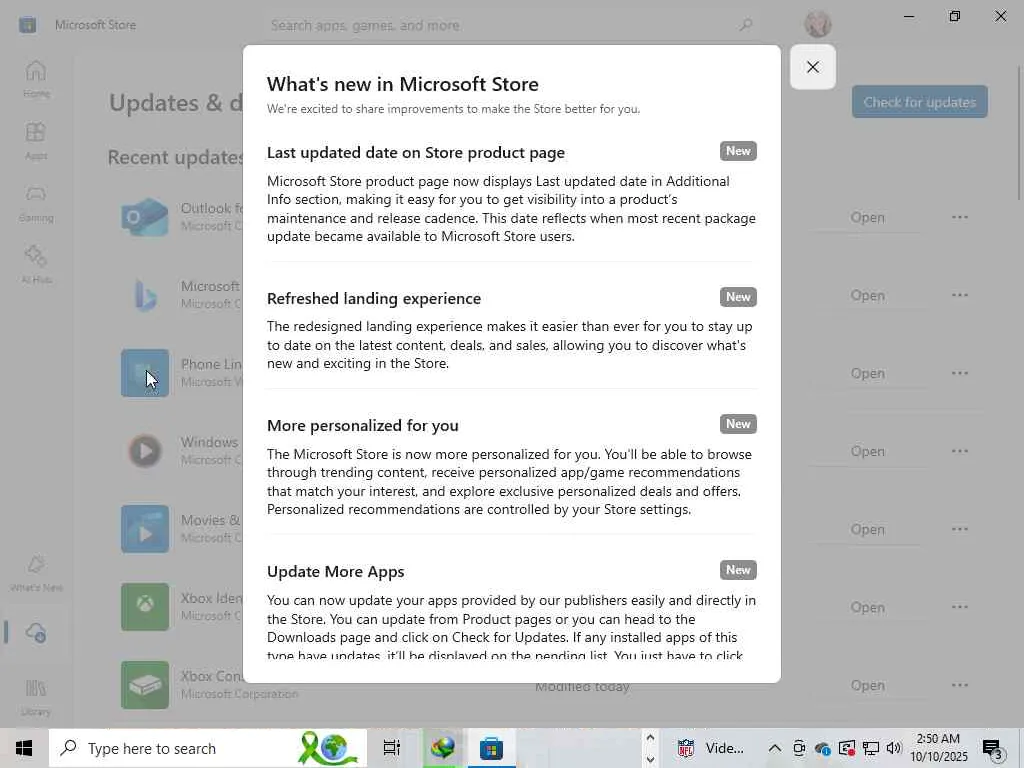Screen dimensions: 1024x768
Task: Open the Outlook app from its row
Action: pos(867,217)
